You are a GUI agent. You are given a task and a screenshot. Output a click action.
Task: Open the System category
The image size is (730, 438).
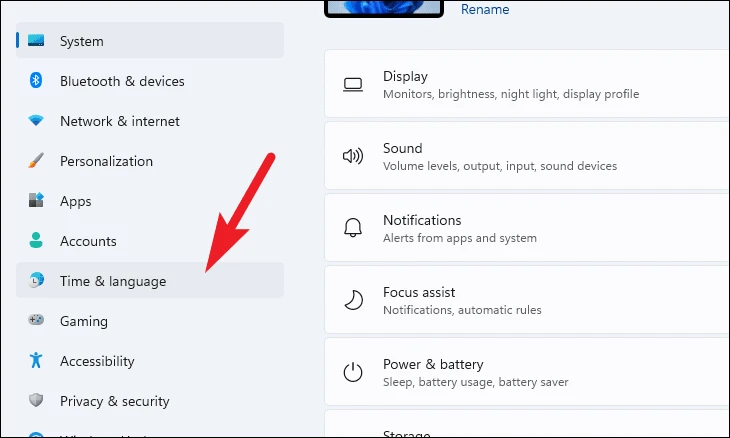(150, 40)
